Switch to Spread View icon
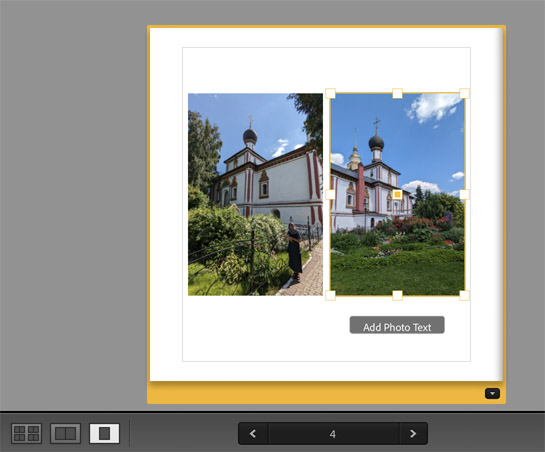Screen dimensions: 545x452 pos(65,434)
